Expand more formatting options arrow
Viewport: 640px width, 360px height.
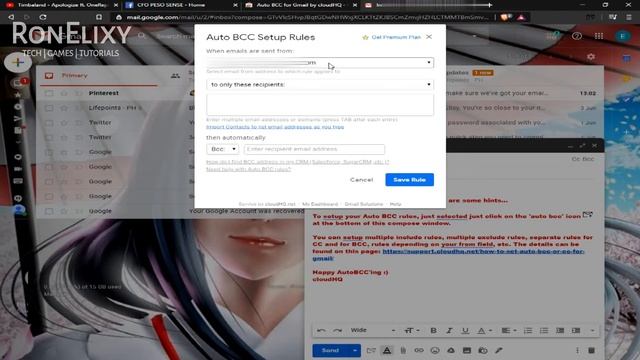pos(592,330)
